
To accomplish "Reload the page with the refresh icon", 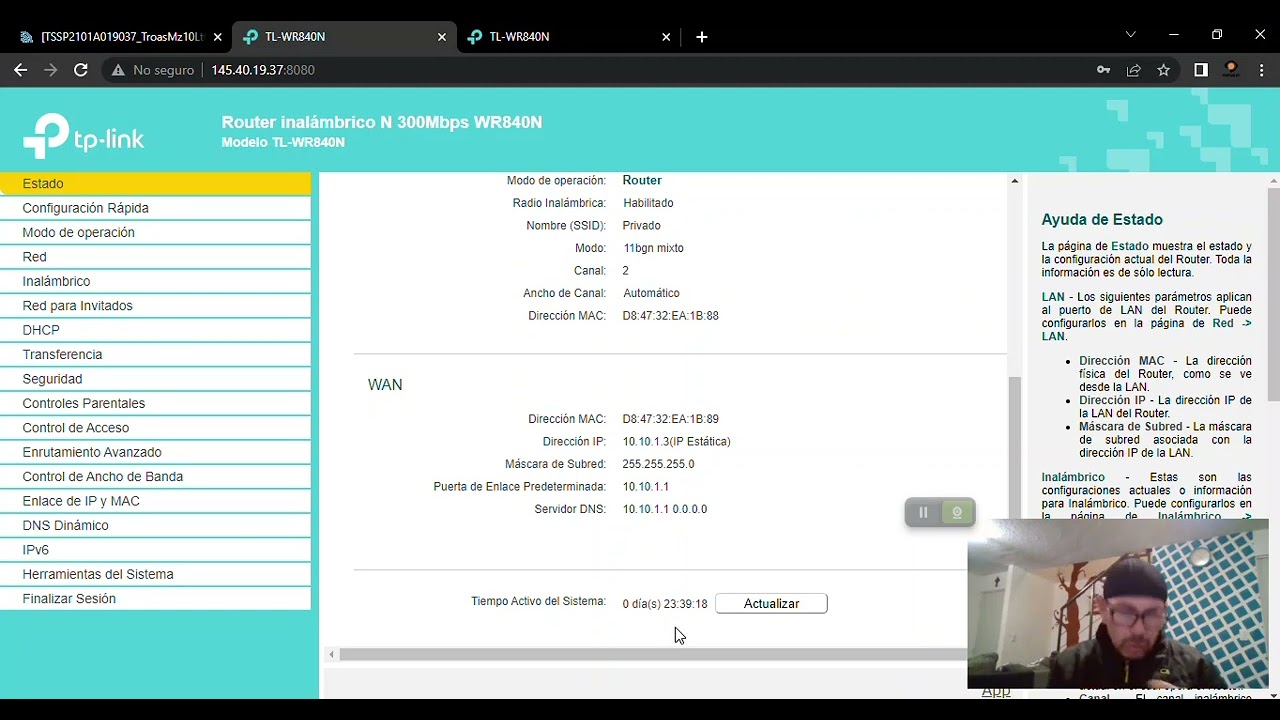I will click(x=81, y=70).
